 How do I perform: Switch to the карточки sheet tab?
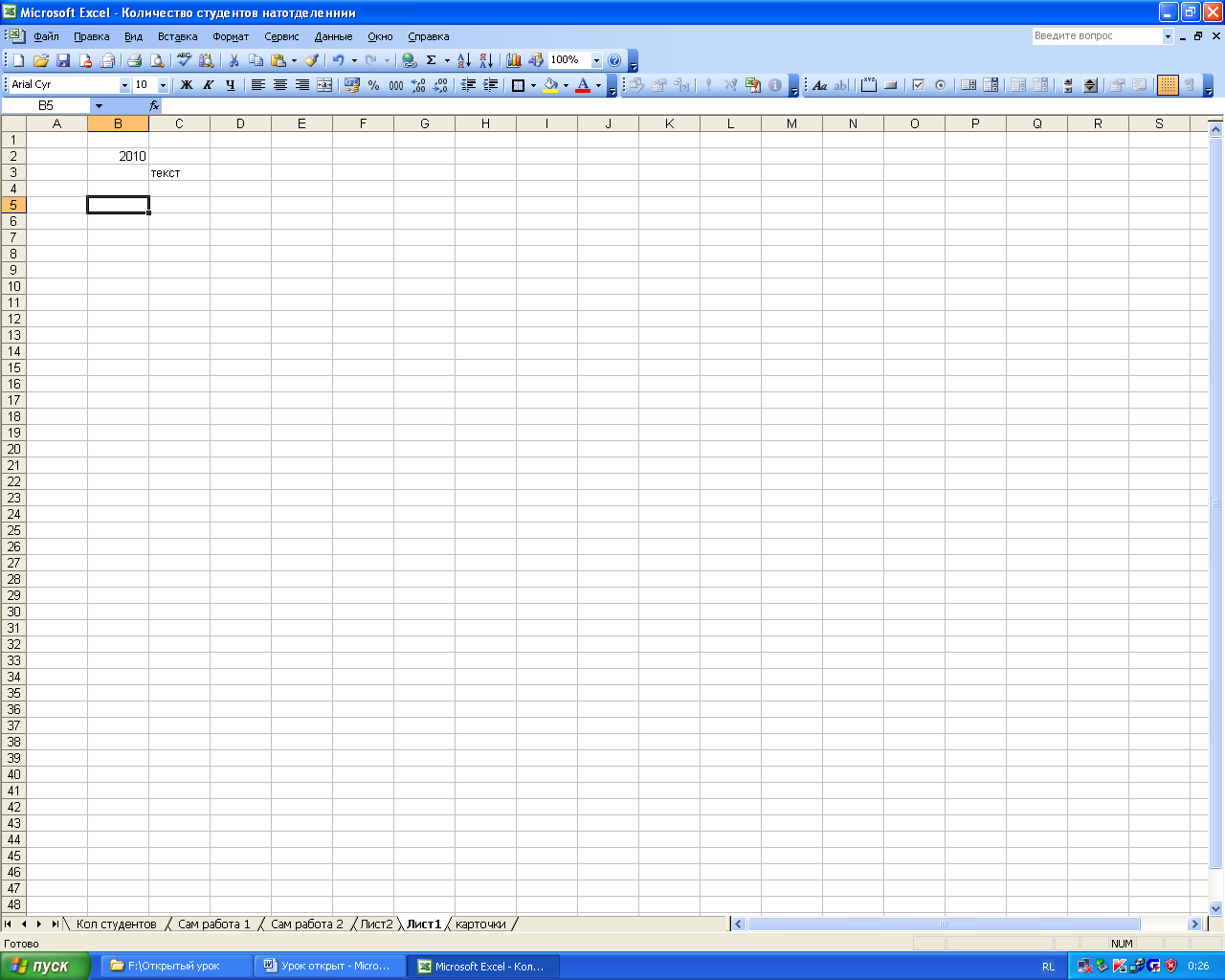(x=480, y=924)
